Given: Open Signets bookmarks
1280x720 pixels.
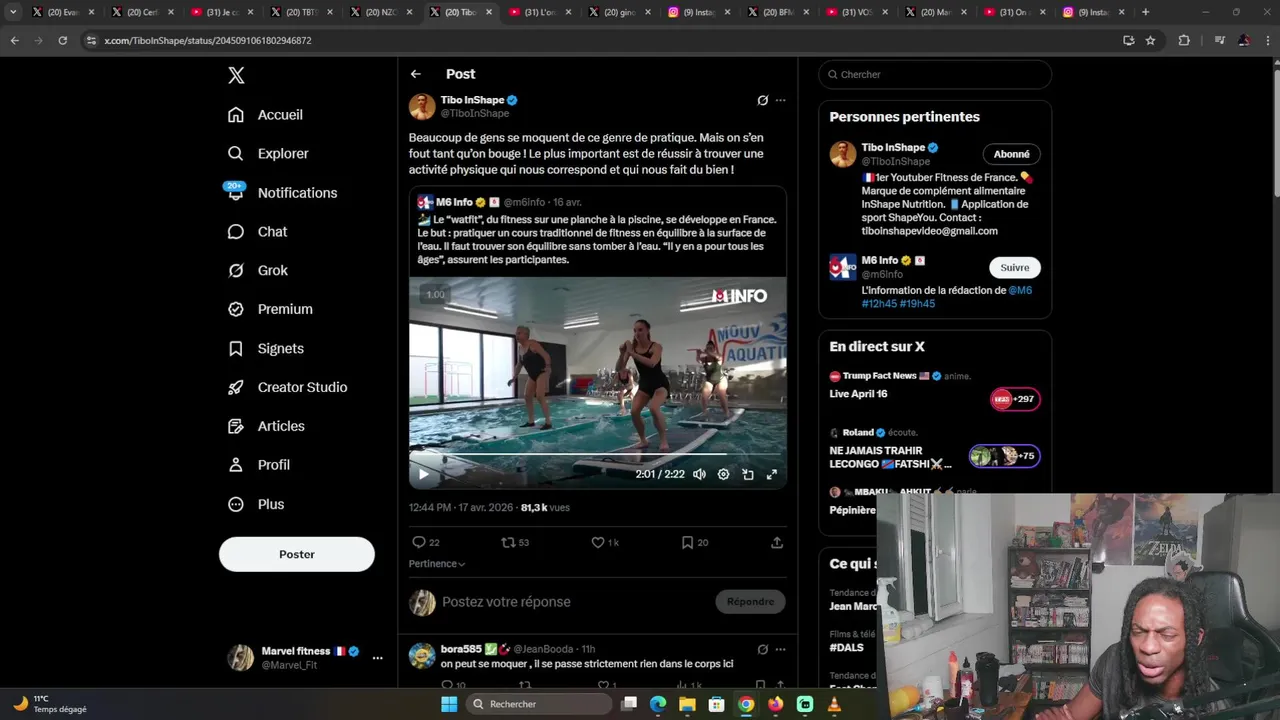Looking at the screenshot, I should click(x=265, y=349).
